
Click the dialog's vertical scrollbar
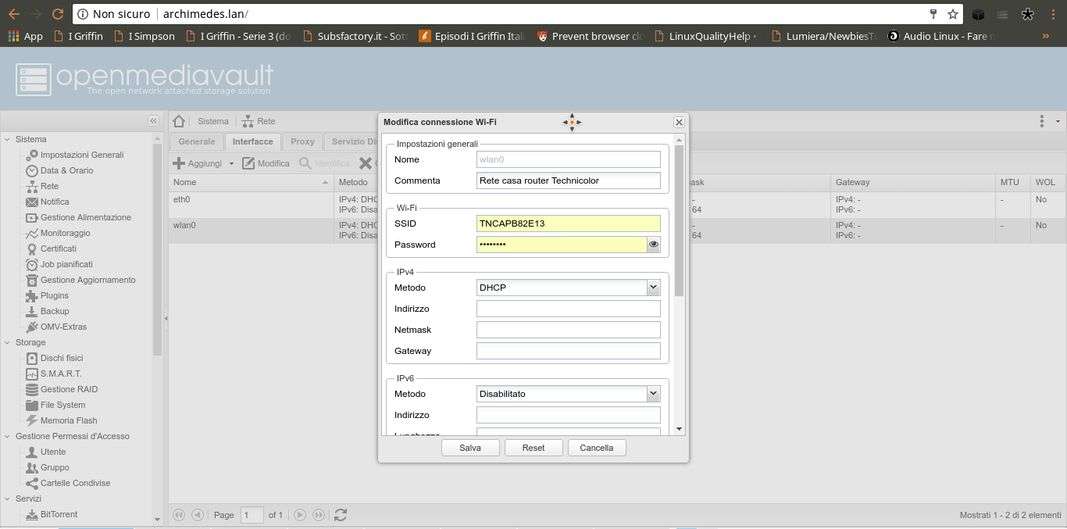pyautogui.click(x=679, y=220)
